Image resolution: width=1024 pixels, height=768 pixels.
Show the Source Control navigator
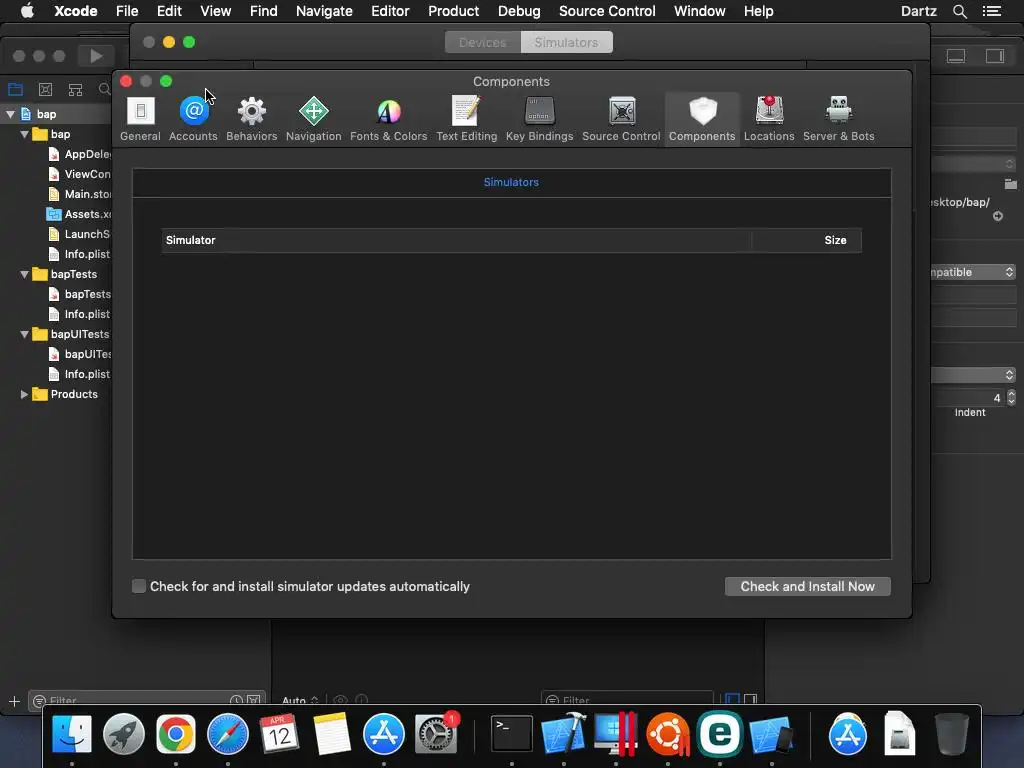[x=45, y=89]
